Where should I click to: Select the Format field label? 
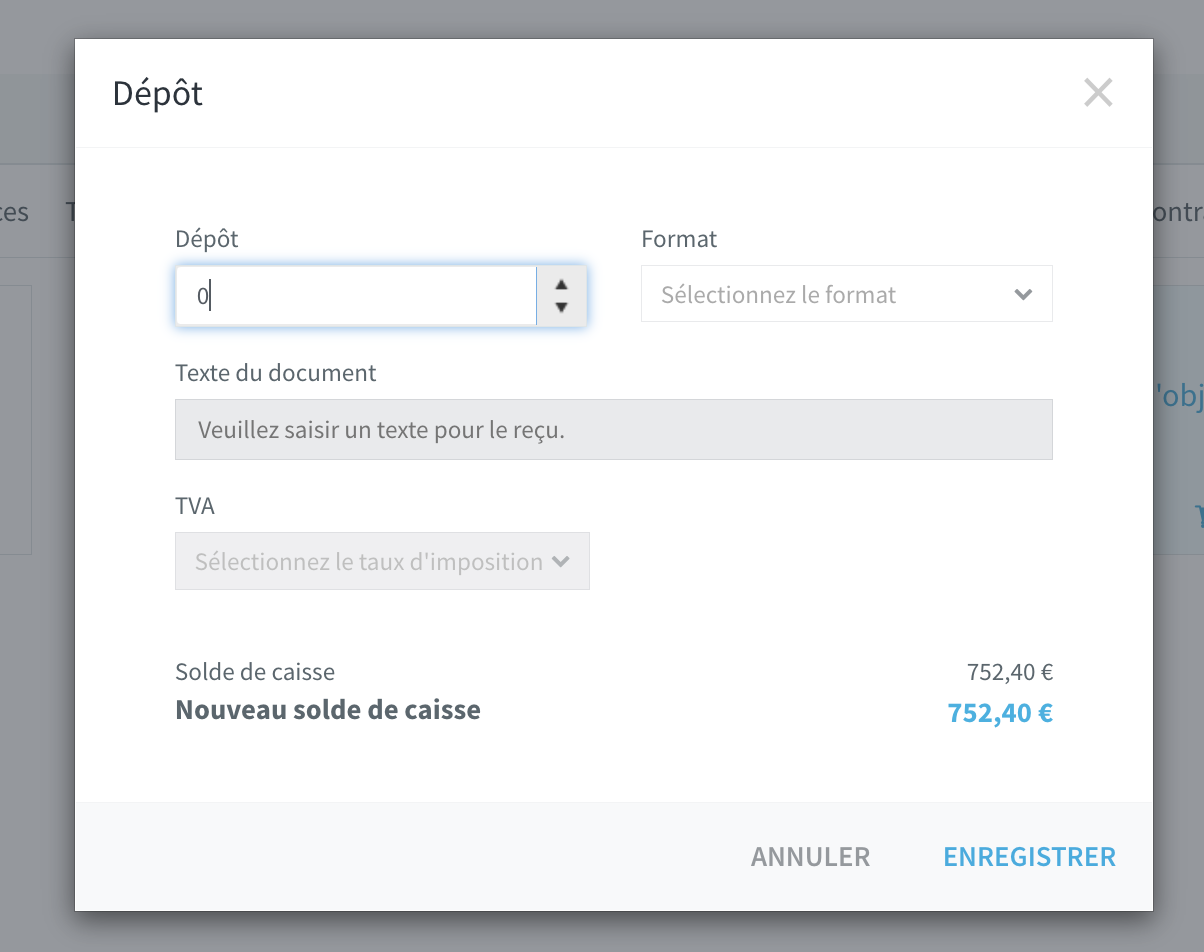[x=679, y=239]
